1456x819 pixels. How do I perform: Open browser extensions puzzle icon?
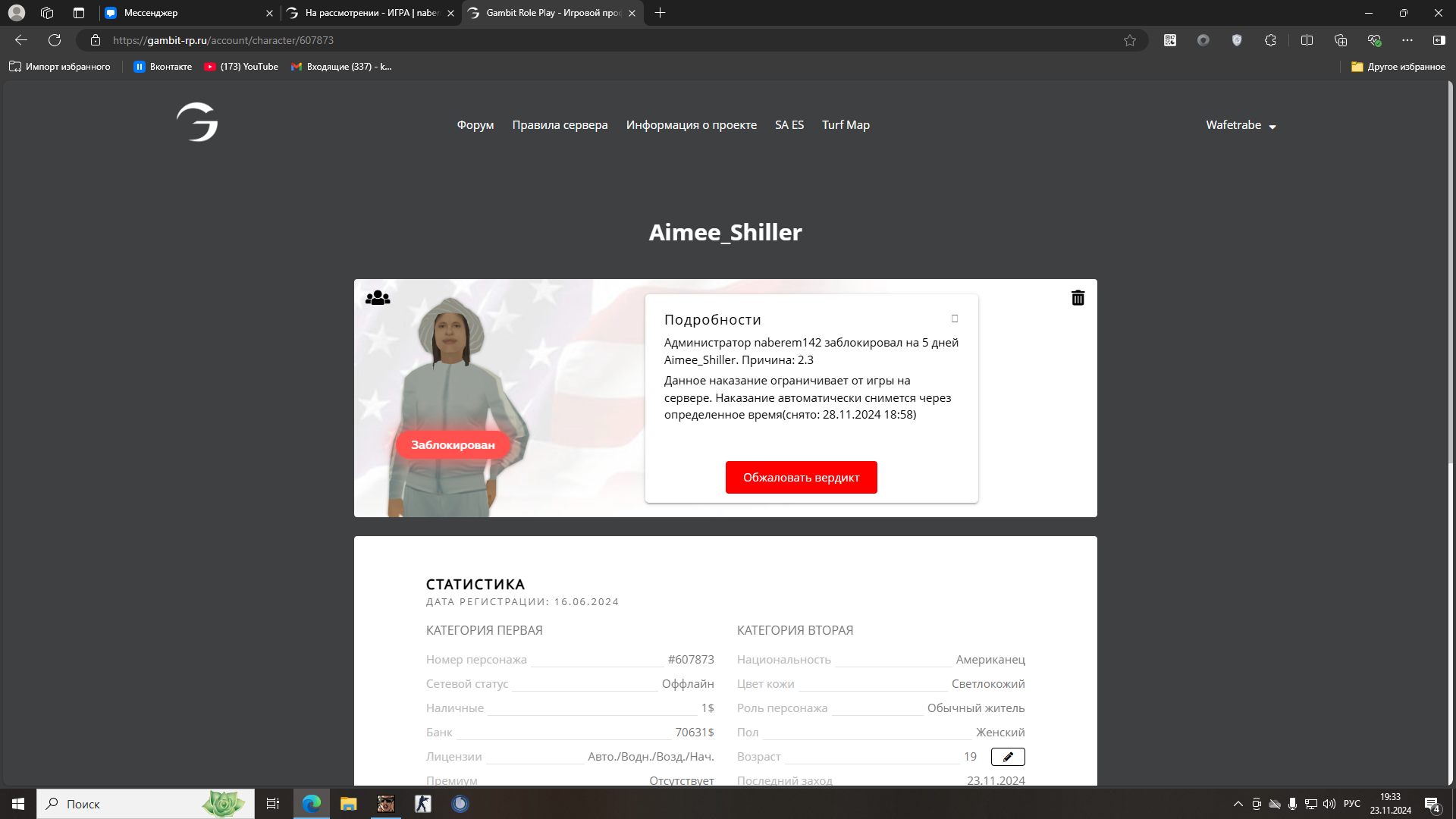(x=1270, y=40)
